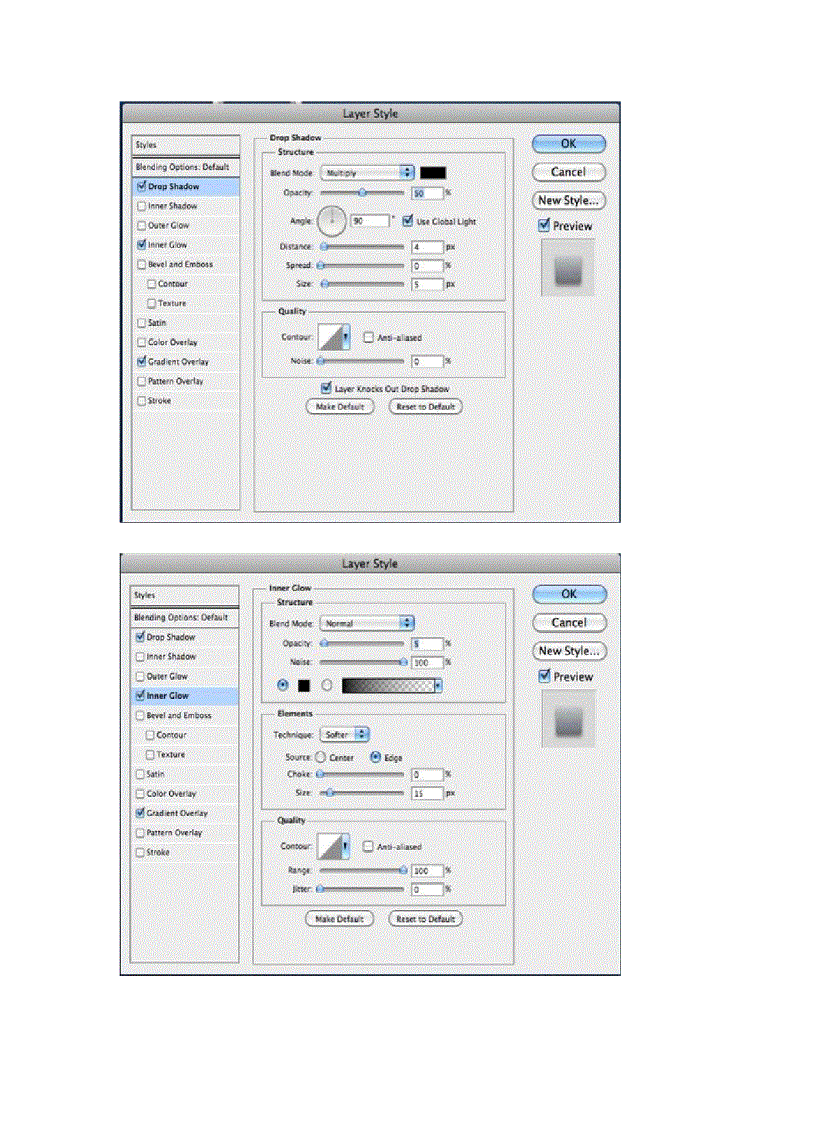The width and height of the screenshot is (816, 1123).
Task: Click the Inner Glow Size field showing 15
Action: pos(426,792)
